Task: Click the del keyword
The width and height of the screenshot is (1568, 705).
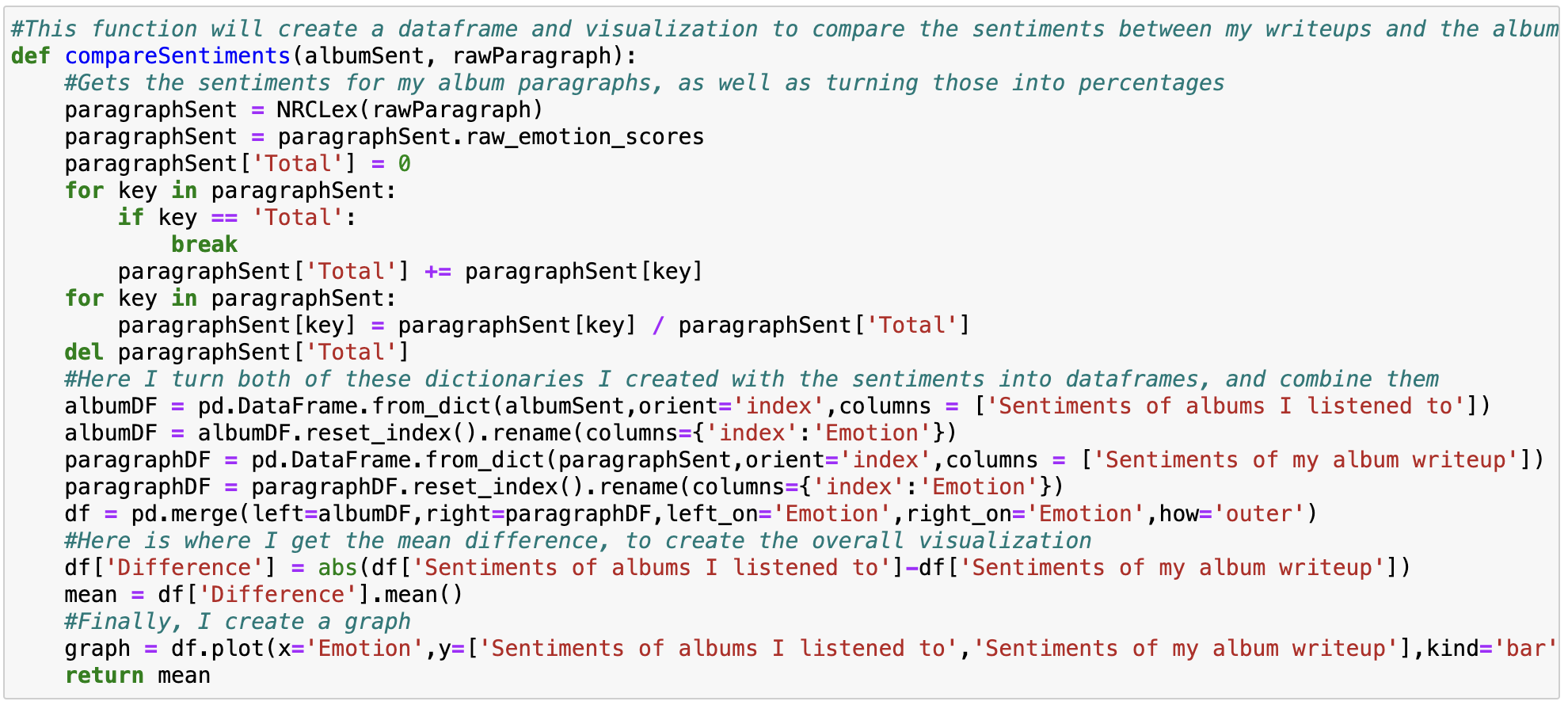Action: [x=84, y=352]
